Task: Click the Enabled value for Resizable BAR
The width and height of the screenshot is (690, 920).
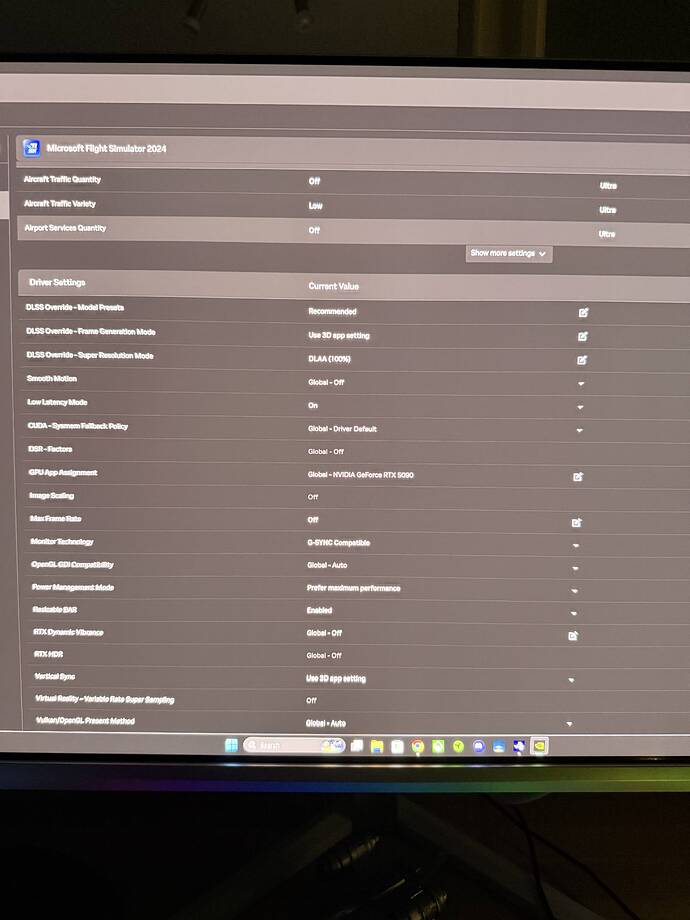Action: click(319, 610)
